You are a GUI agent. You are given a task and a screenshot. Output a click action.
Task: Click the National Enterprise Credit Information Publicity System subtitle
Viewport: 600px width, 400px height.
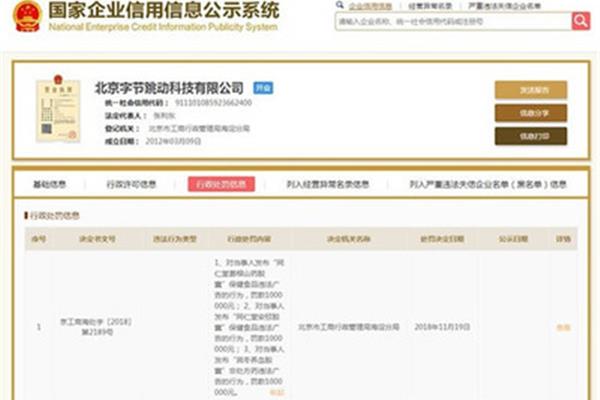coord(163,27)
